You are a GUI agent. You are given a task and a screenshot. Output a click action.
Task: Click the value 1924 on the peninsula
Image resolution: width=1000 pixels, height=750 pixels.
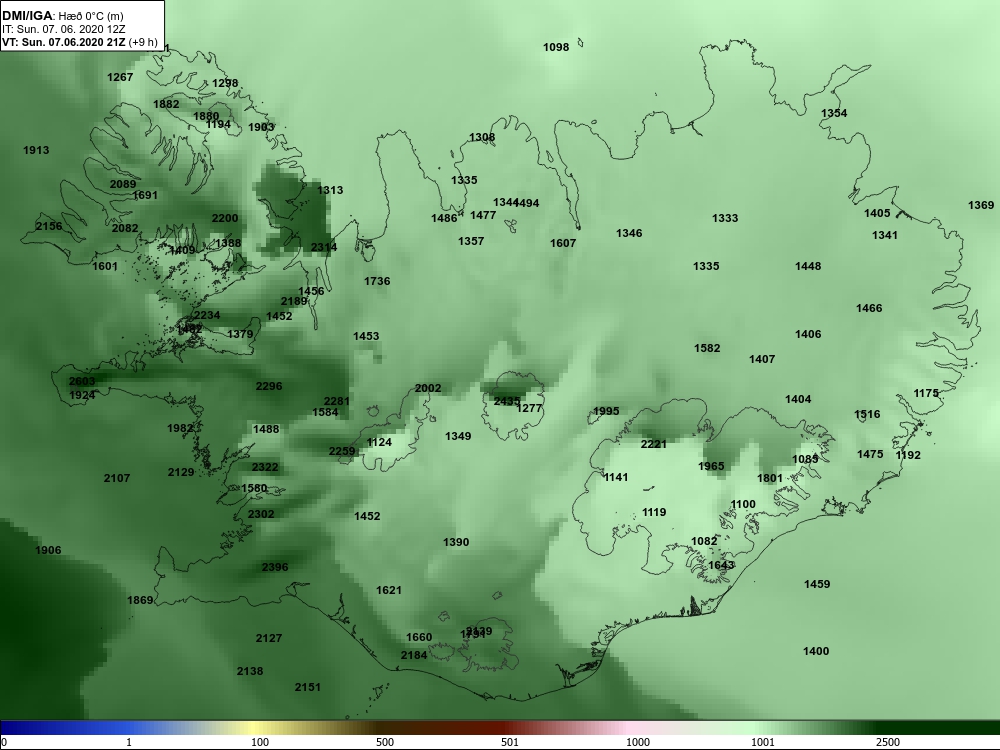pyautogui.click(x=82, y=395)
